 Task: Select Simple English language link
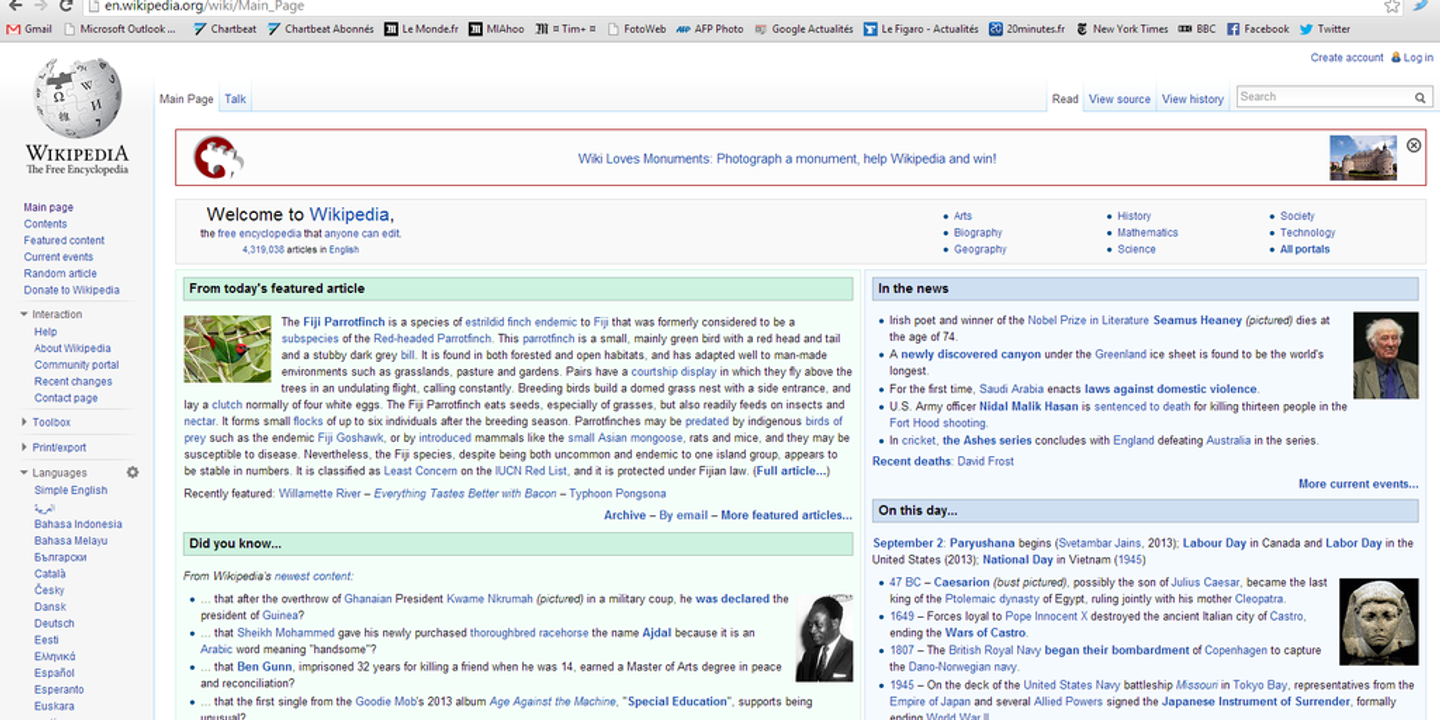(70, 490)
